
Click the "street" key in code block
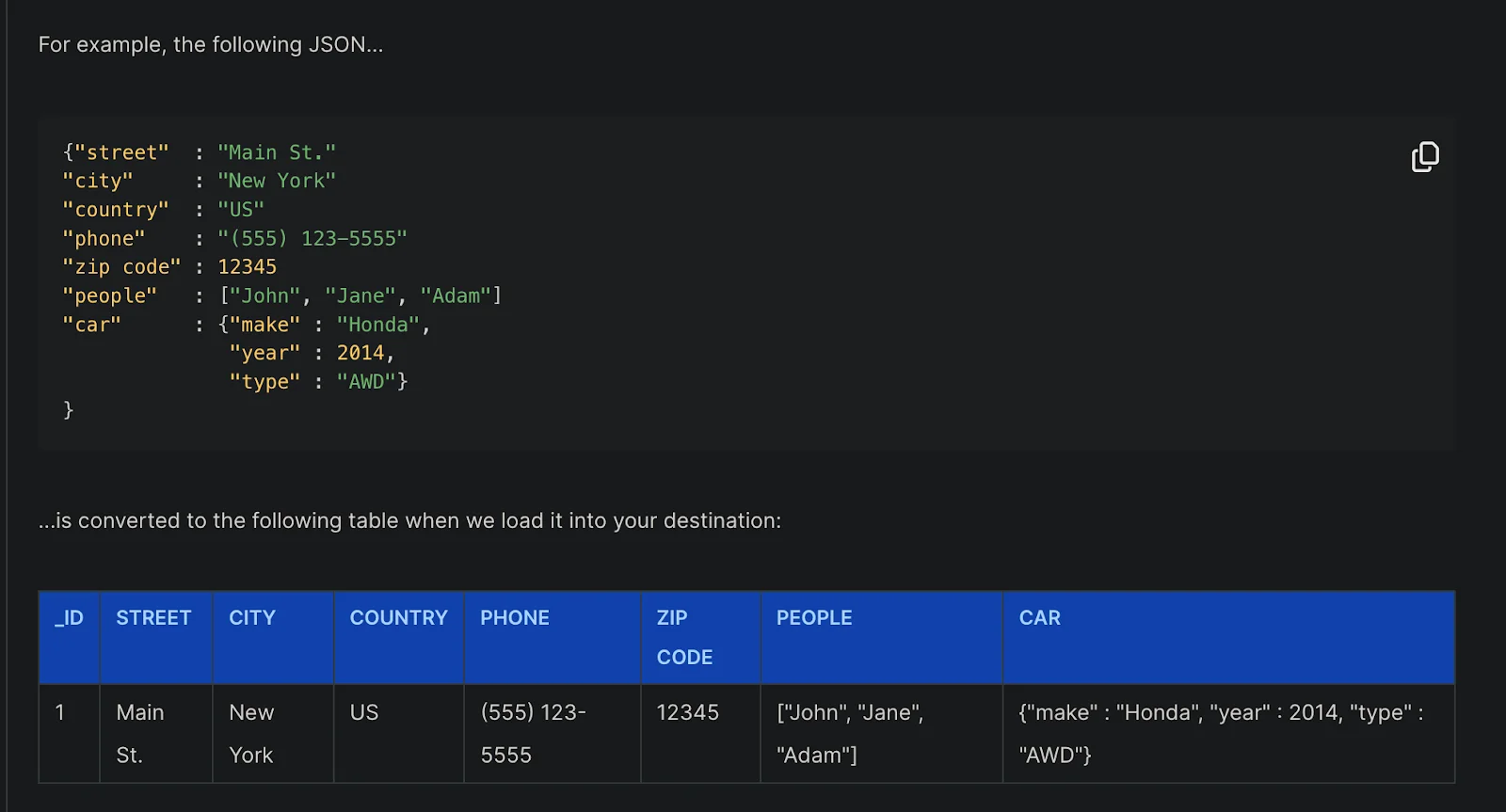pyautogui.click(x=121, y=152)
